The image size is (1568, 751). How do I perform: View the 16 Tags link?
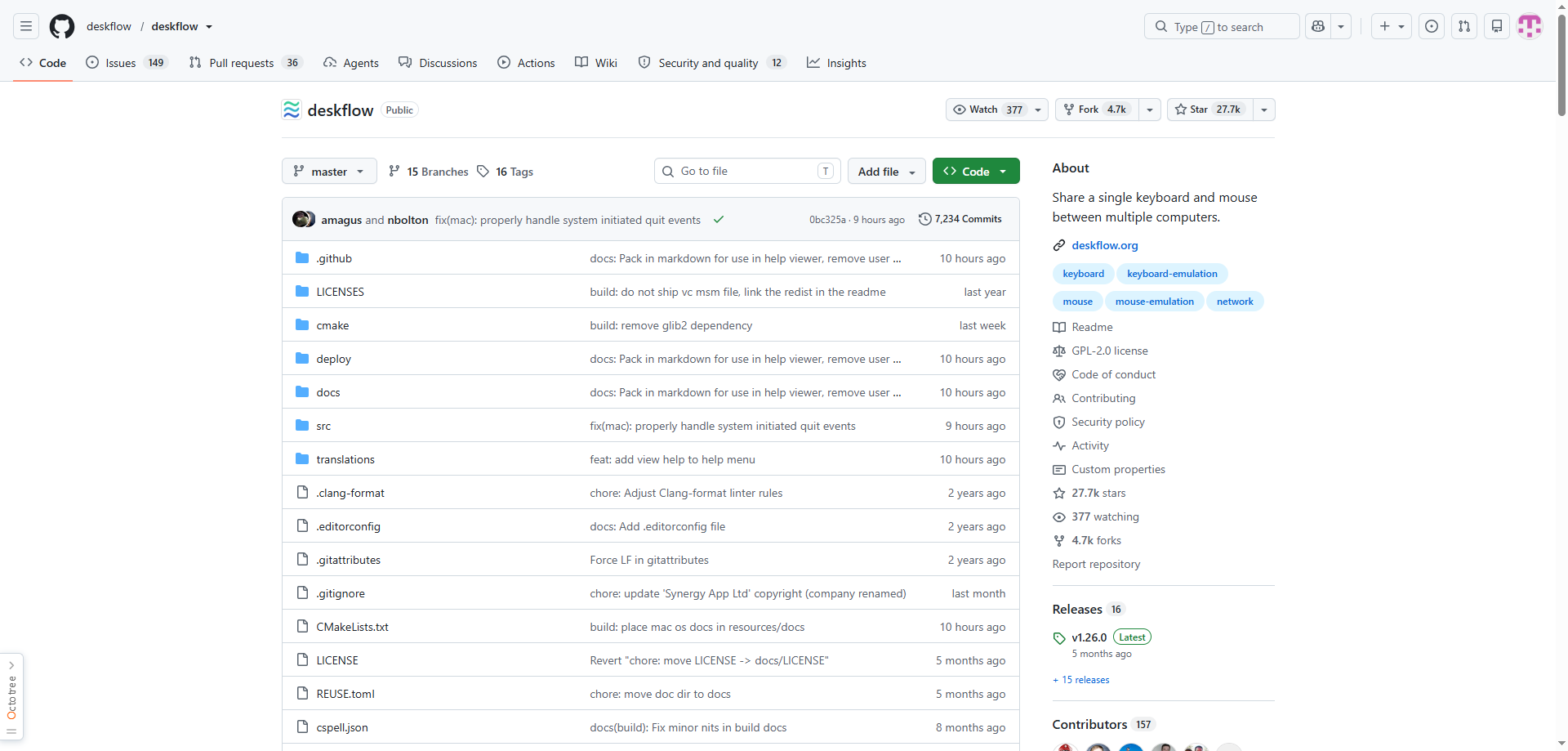[x=506, y=172]
